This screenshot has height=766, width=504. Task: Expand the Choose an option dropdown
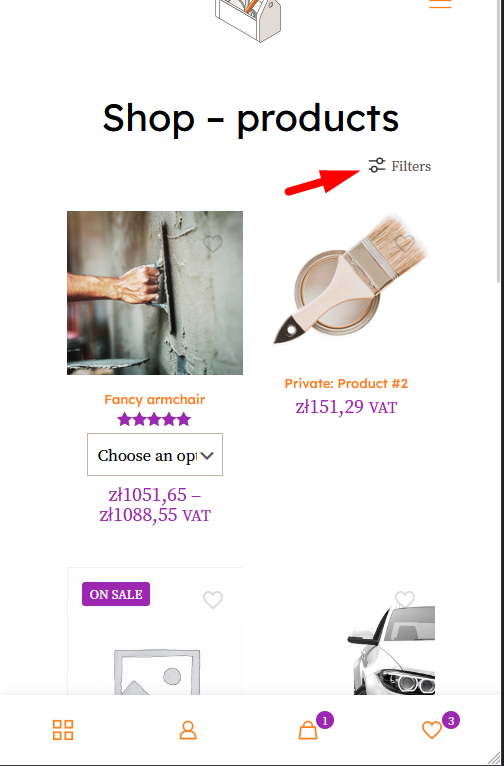[155, 454]
